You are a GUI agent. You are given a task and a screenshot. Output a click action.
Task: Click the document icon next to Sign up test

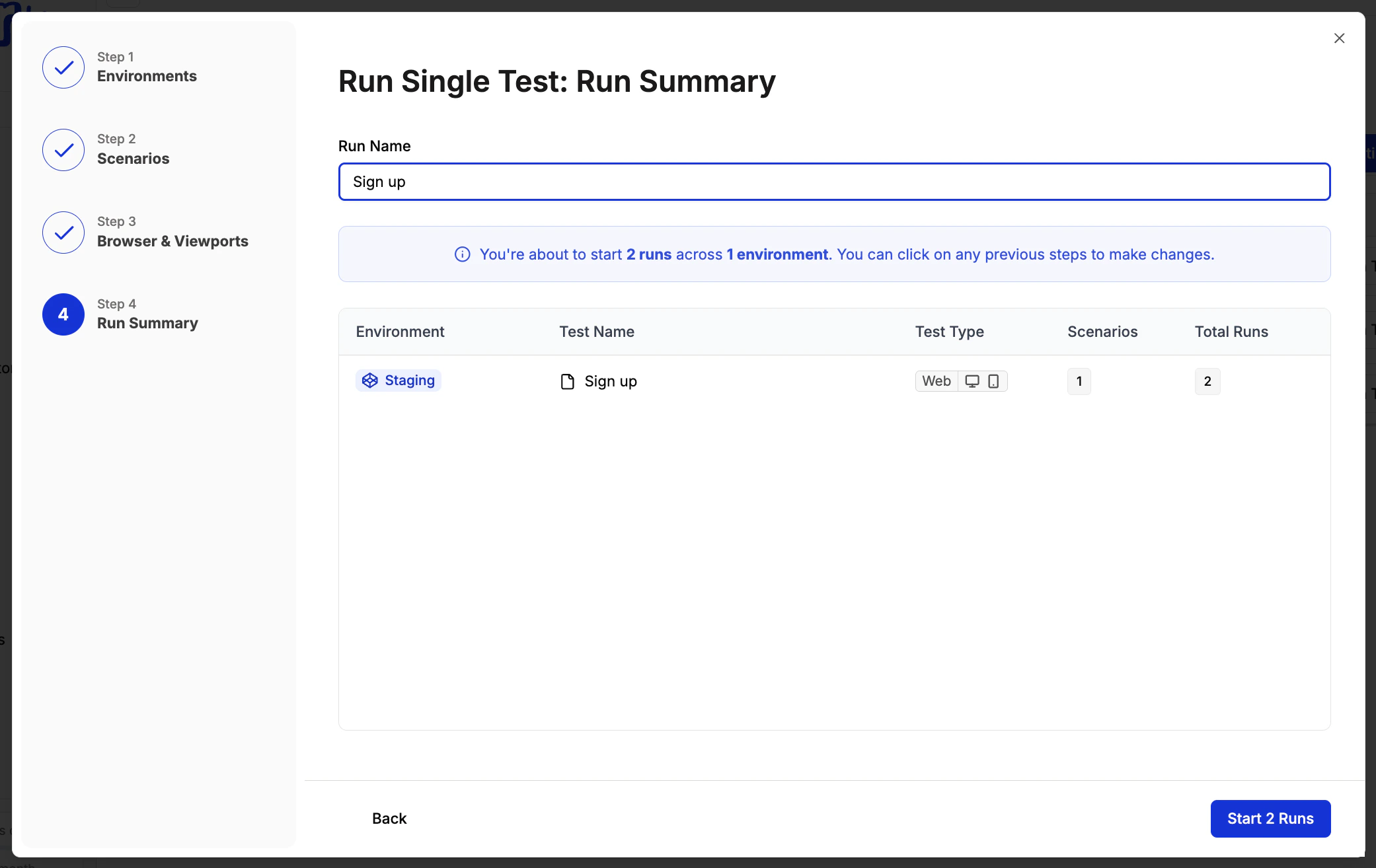click(567, 381)
